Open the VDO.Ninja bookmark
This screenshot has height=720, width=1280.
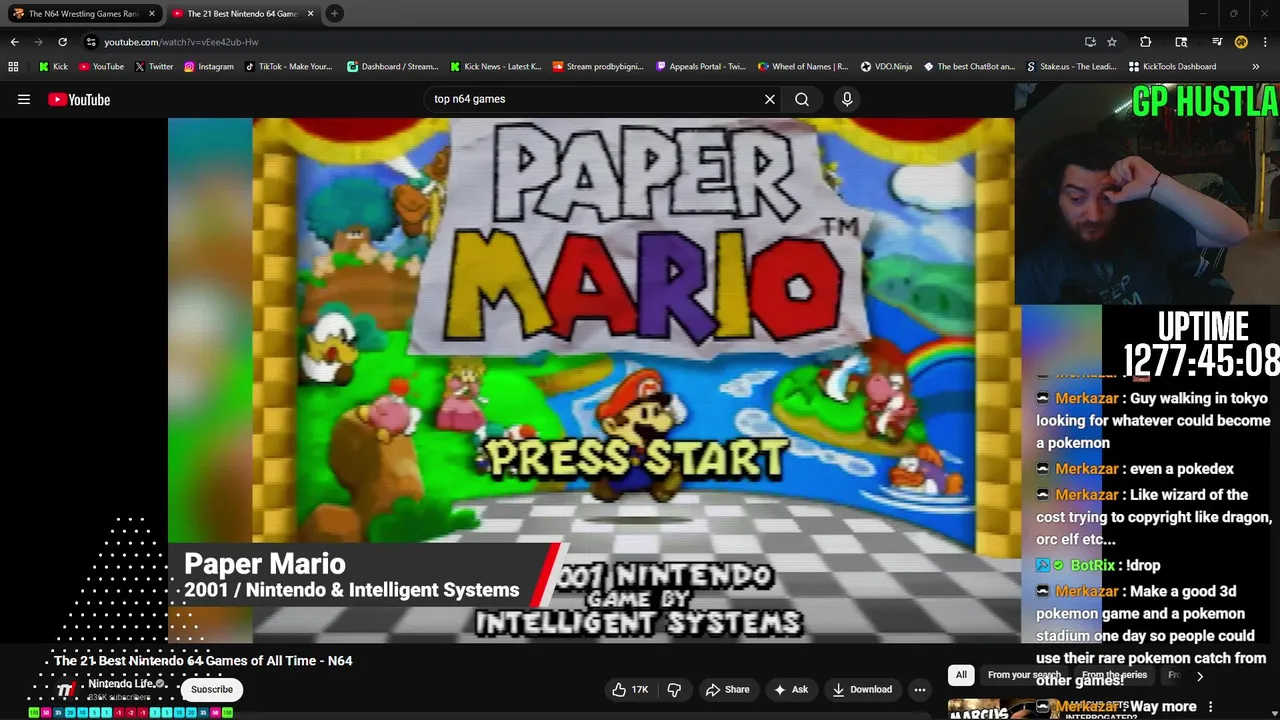pyautogui.click(x=888, y=67)
